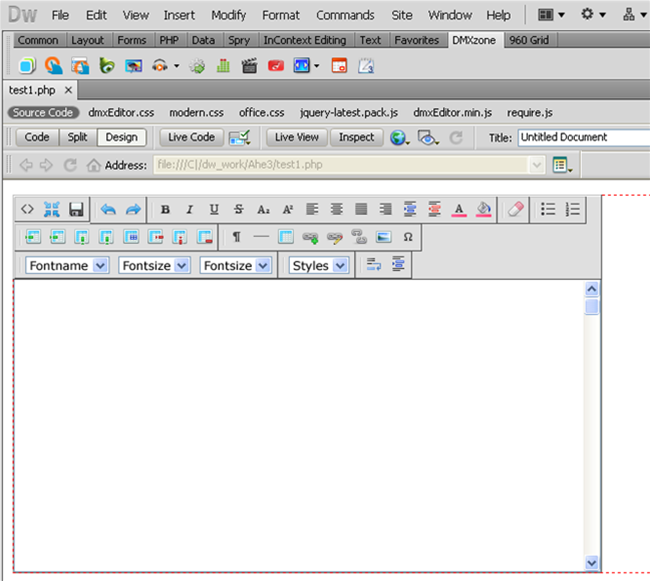
Task: Click the insert link icon
Action: click(x=310, y=237)
